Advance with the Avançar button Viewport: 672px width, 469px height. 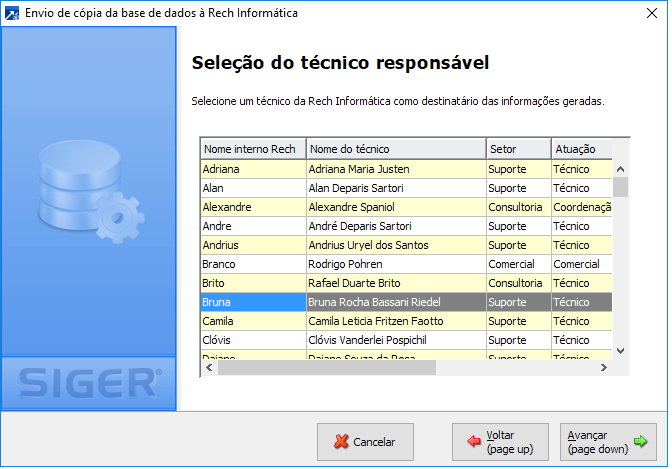tap(608, 442)
